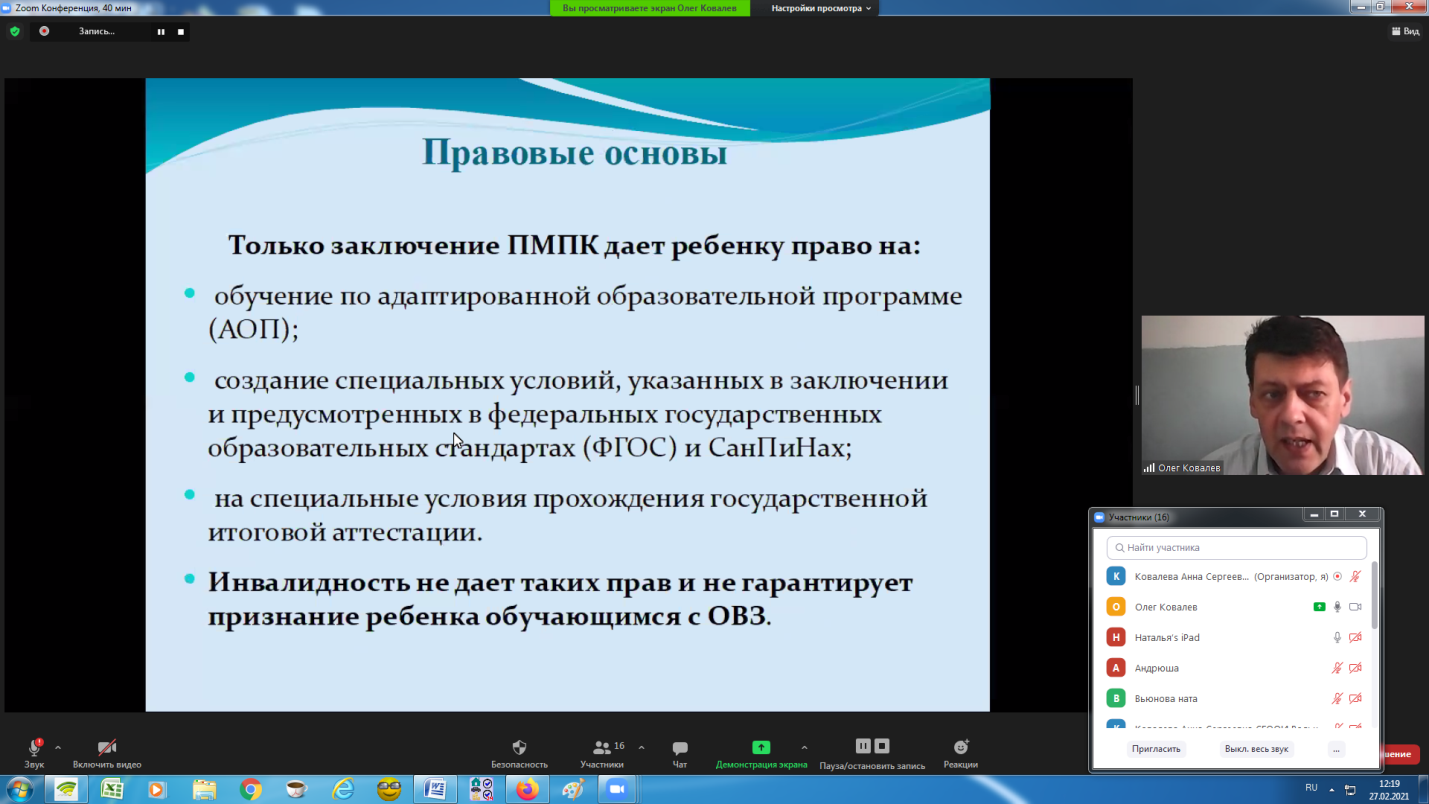The width and height of the screenshot is (1429, 804).
Task: Open Firefox from the taskbar
Action: coord(527,789)
